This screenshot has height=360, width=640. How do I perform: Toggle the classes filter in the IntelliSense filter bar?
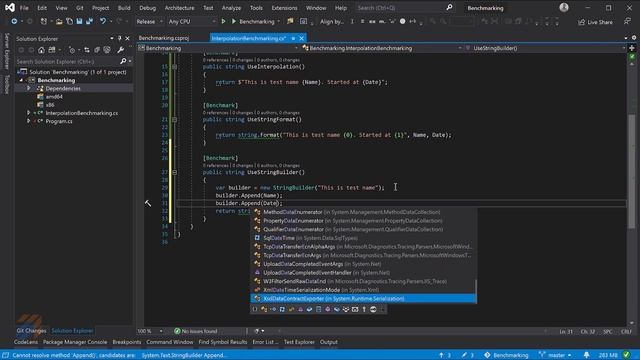click(264, 309)
